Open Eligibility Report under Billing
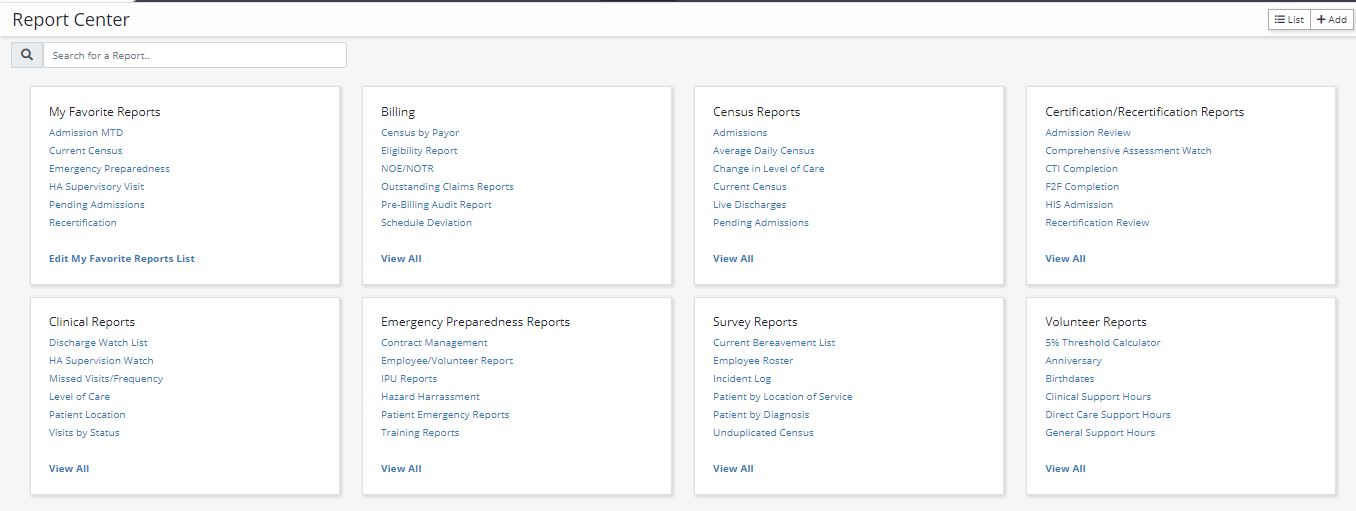Screen dimensions: 1356x511 (x=419, y=151)
